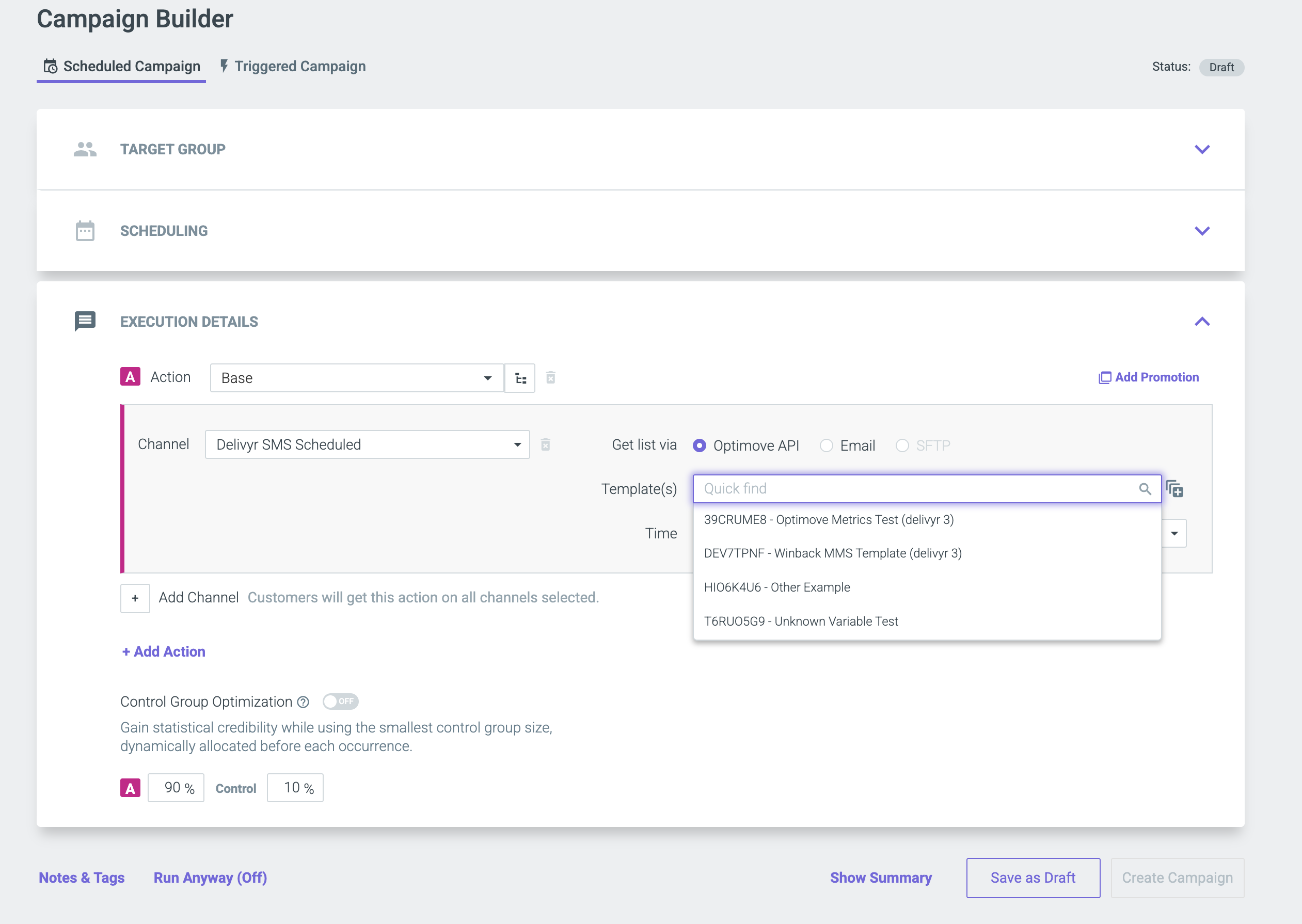Click the search magnifier in Quick find

coord(1145,489)
